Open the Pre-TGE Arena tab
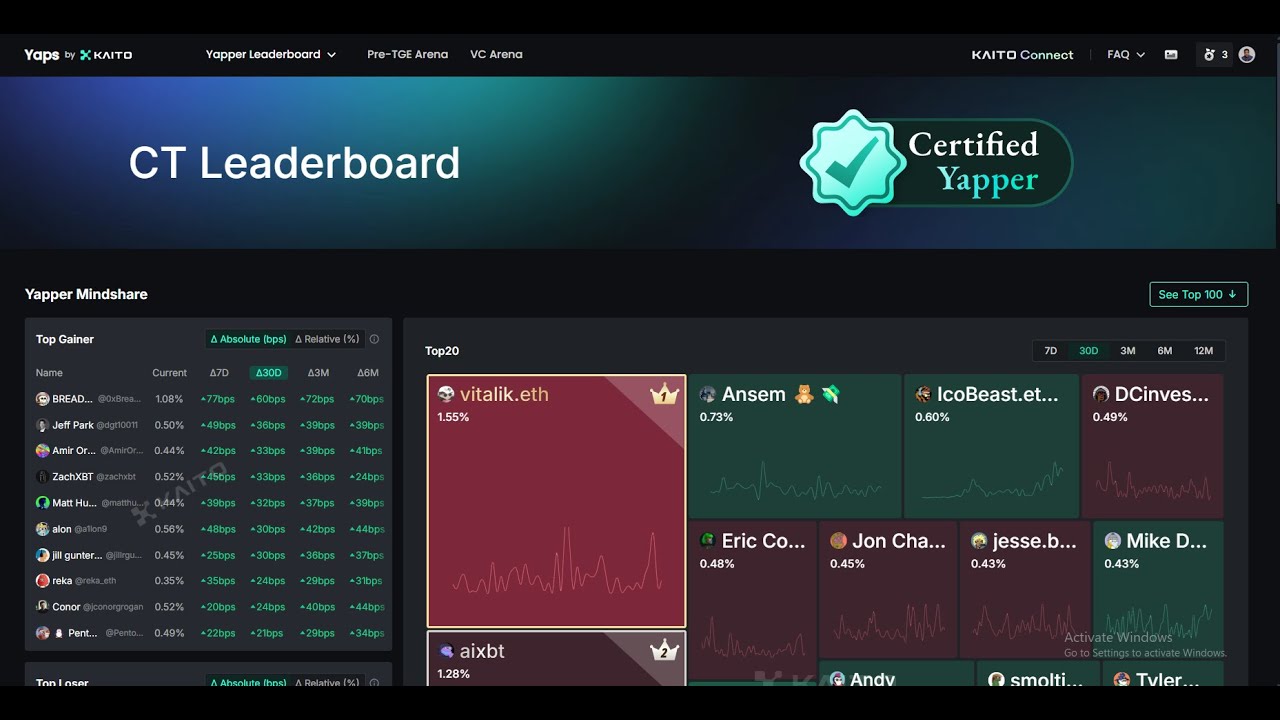 pyautogui.click(x=407, y=54)
